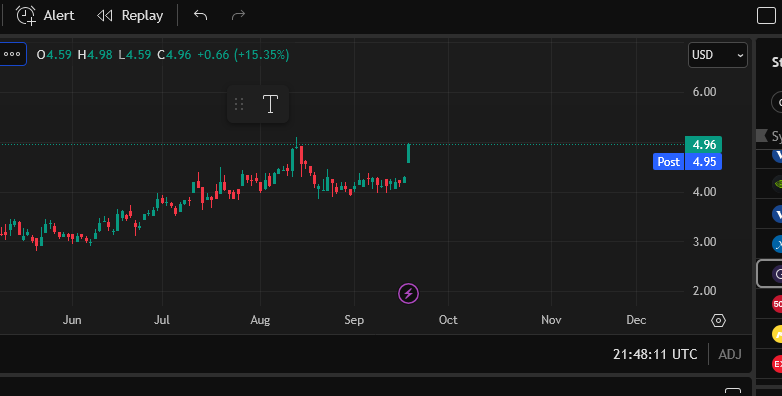Start bar Replay mode
The image size is (782, 396).
(x=130, y=15)
